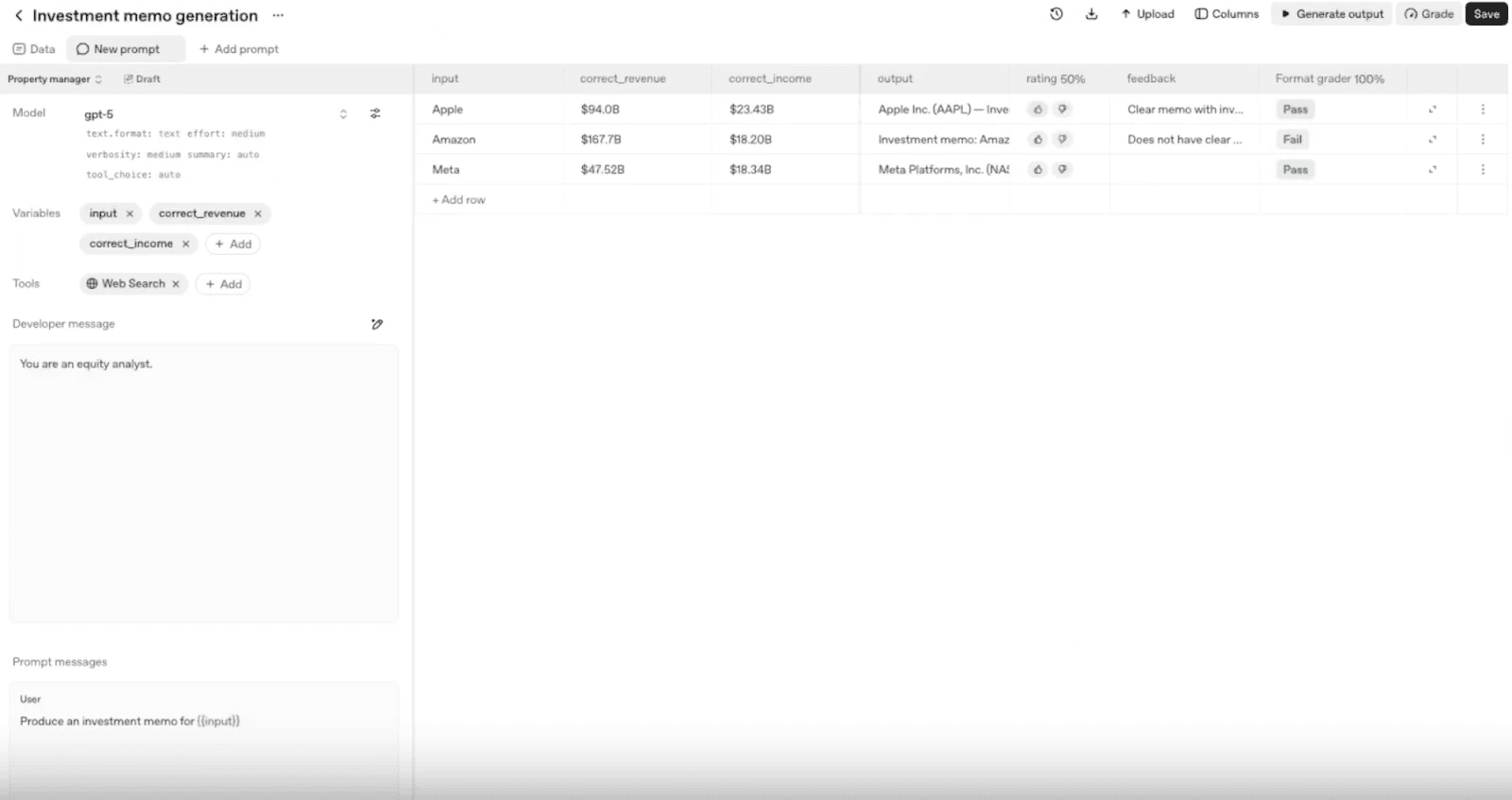Go back using the arrow beside title
The image size is (1512, 800).
coord(18,15)
